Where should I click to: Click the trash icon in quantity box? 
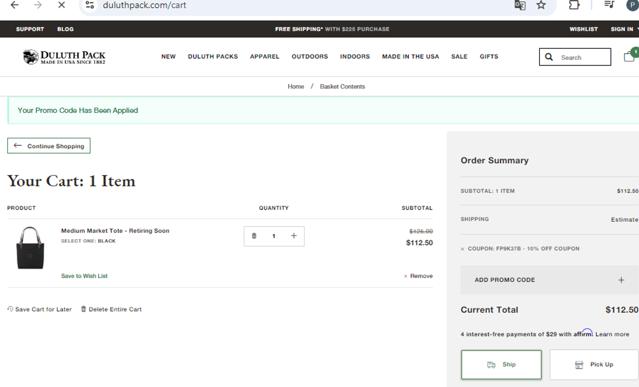coord(254,236)
